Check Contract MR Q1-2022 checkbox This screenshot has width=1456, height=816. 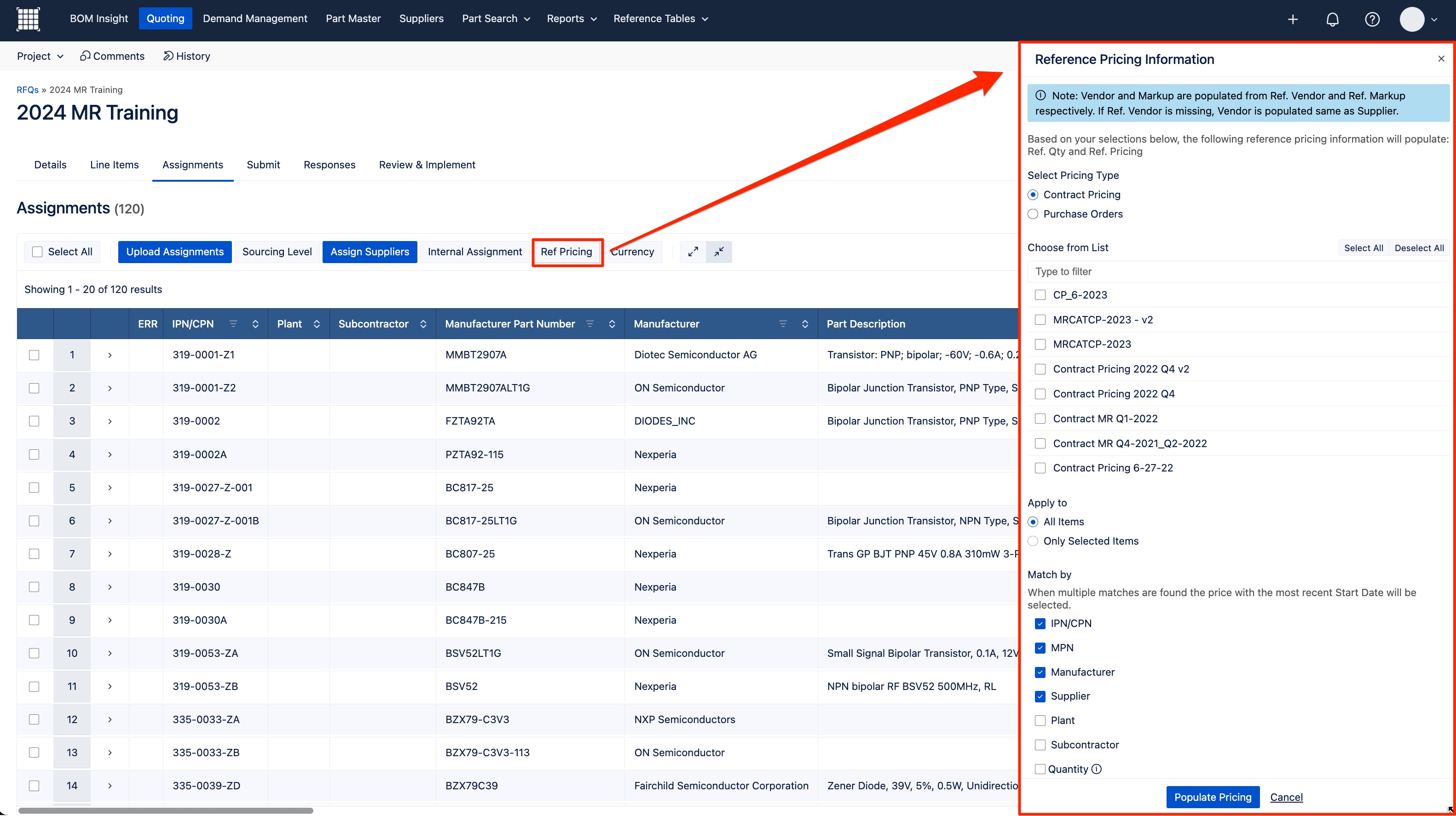pos(1040,419)
